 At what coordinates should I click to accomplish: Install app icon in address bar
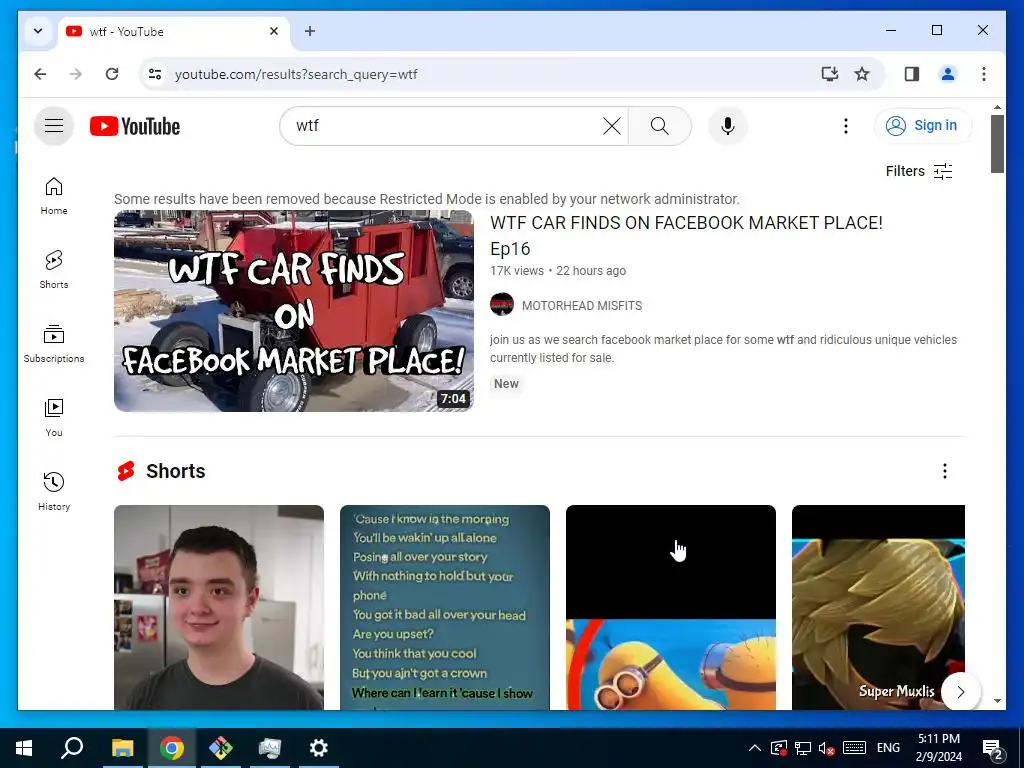pyautogui.click(x=829, y=74)
